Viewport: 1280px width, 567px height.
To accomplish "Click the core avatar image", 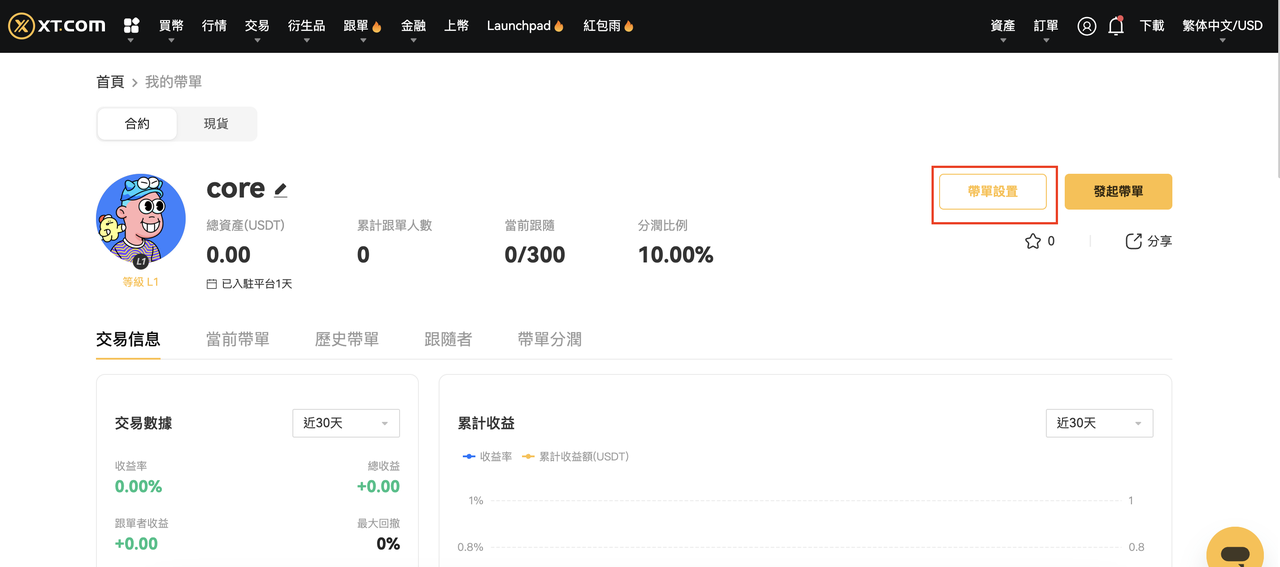I will pyautogui.click(x=141, y=219).
